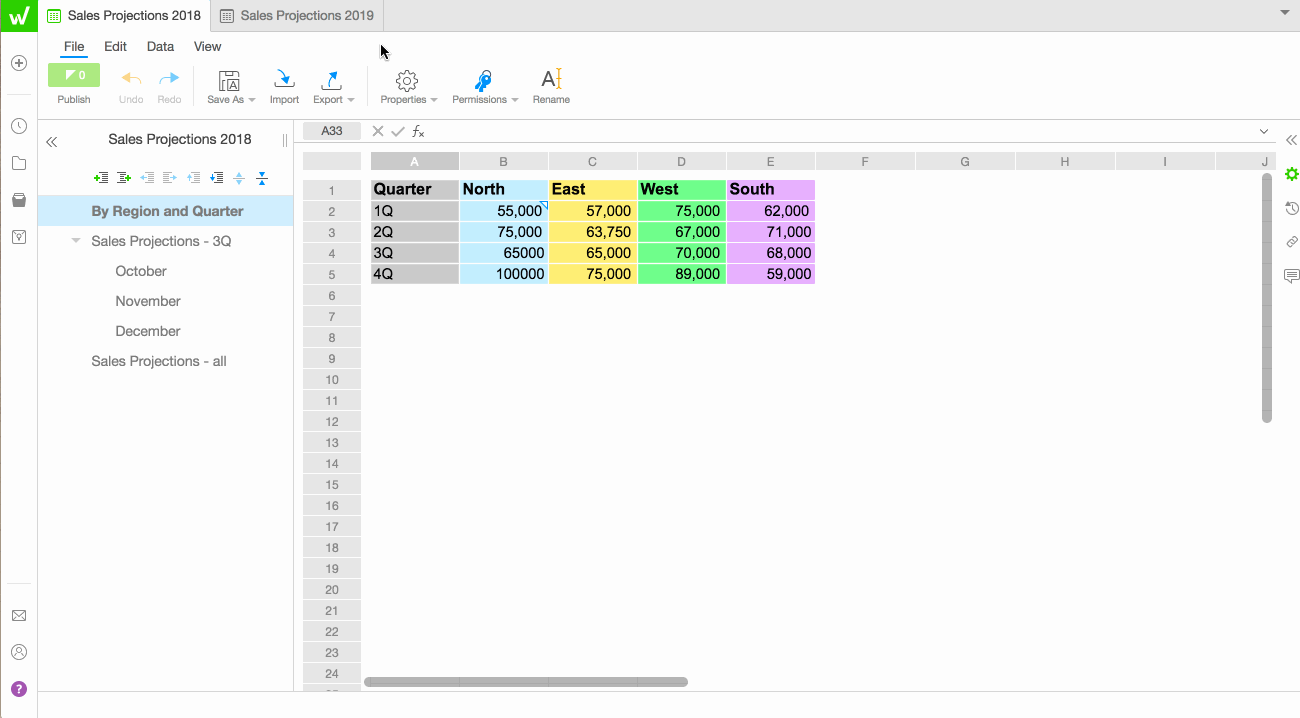Viewport: 1300px width, 718px height.
Task: Expand the formula bar with chevron
Action: pyautogui.click(x=1264, y=132)
